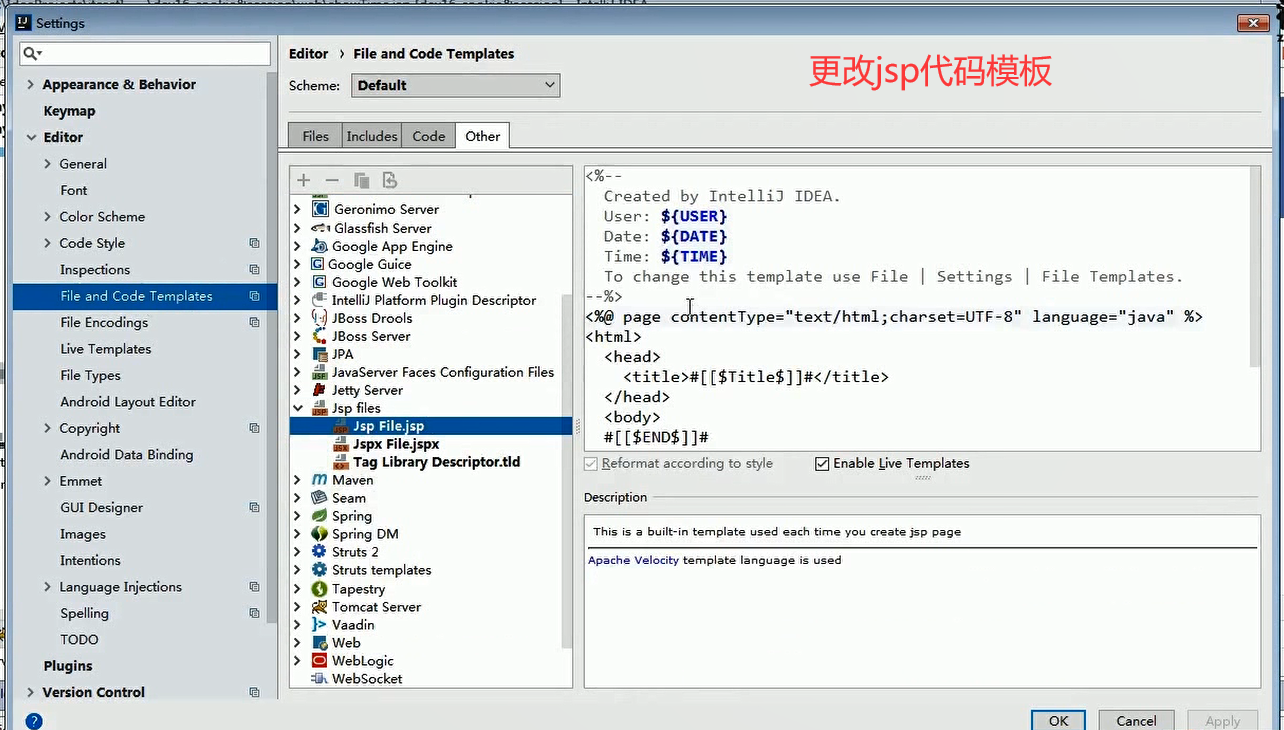This screenshot has height=730, width=1284.
Task: Click the JPA icon
Action: click(x=320, y=354)
